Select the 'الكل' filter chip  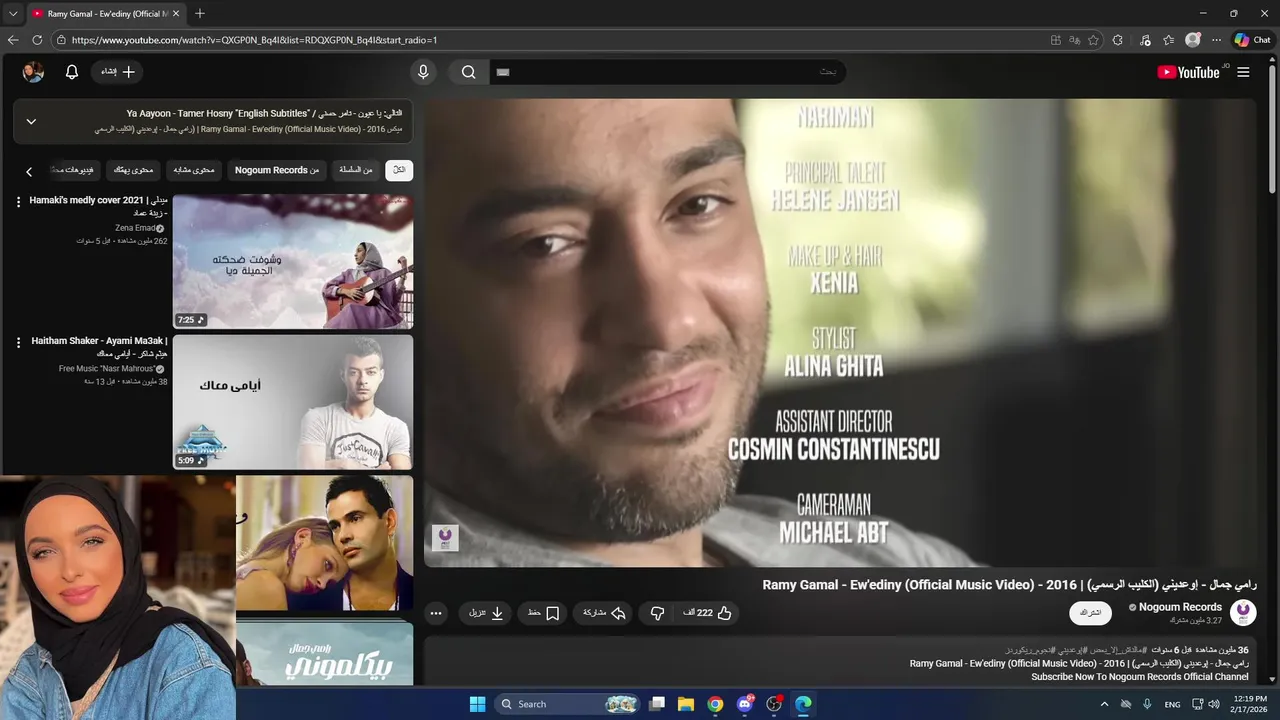point(399,170)
